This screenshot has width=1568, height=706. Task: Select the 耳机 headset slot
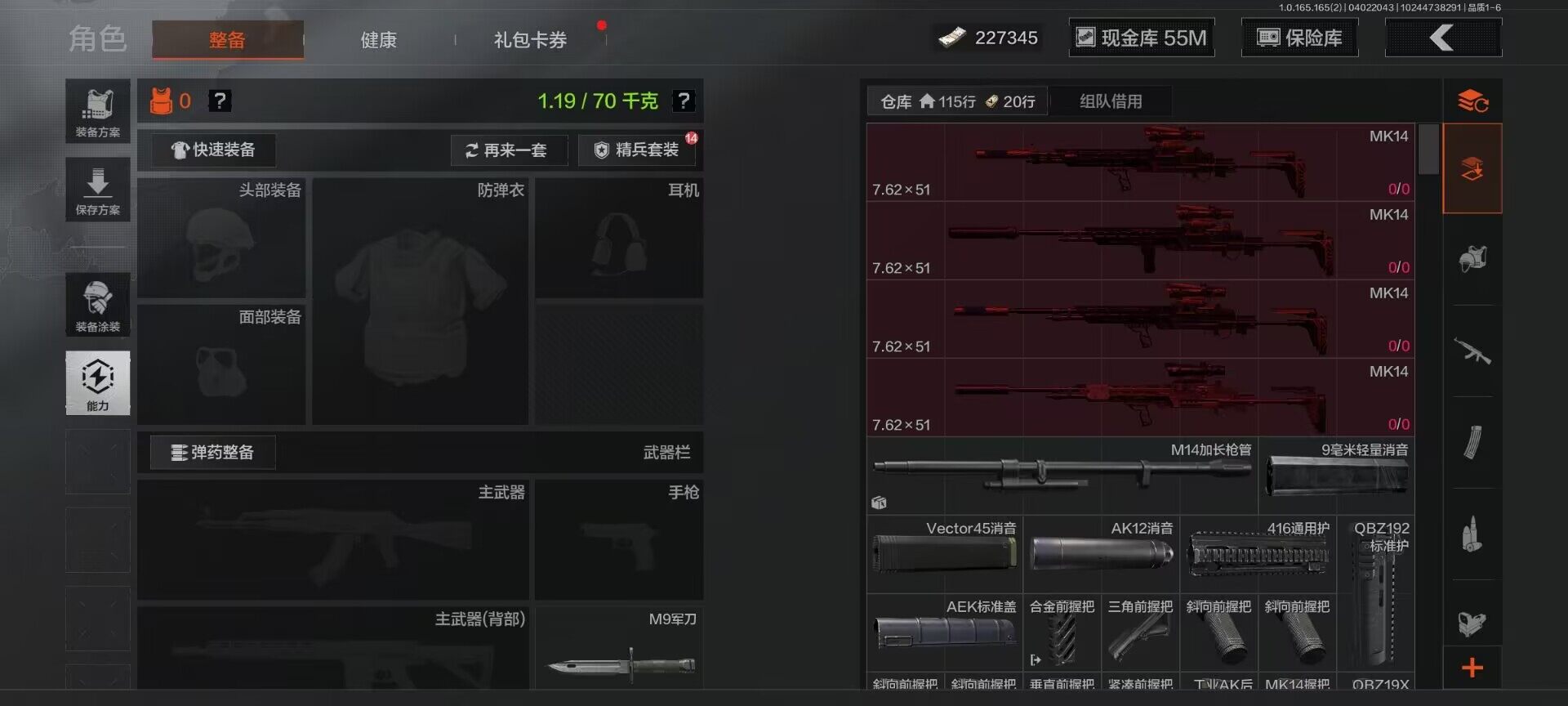(619, 238)
